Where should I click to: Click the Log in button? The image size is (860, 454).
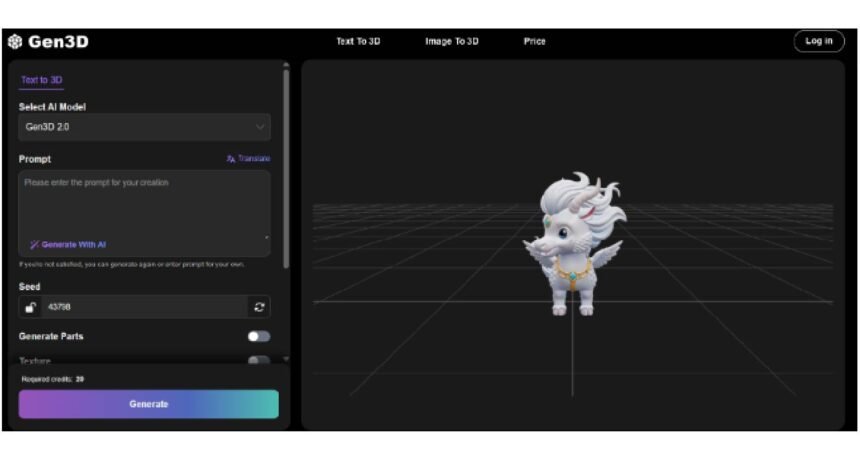coord(818,41)
